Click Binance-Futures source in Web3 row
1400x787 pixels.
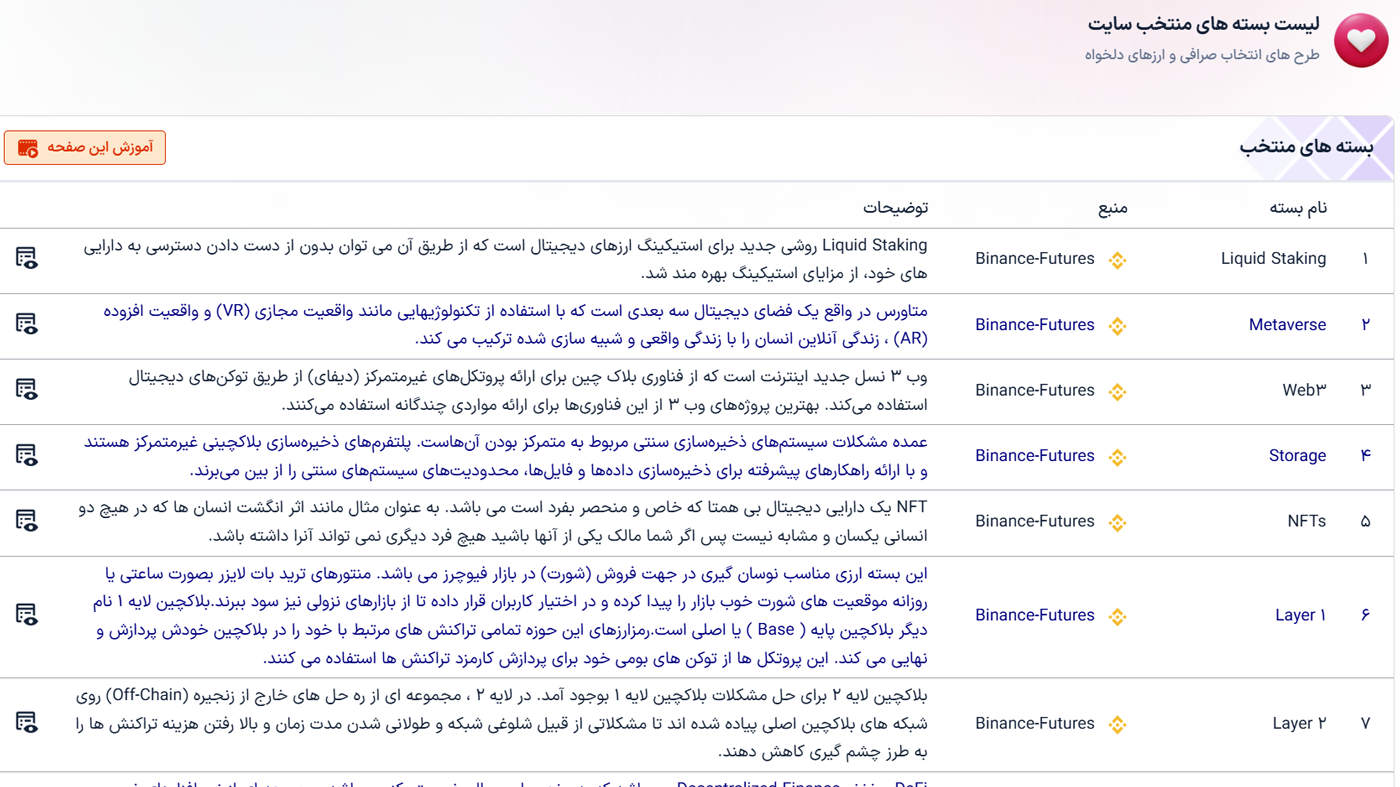[x=1035, y=390]
